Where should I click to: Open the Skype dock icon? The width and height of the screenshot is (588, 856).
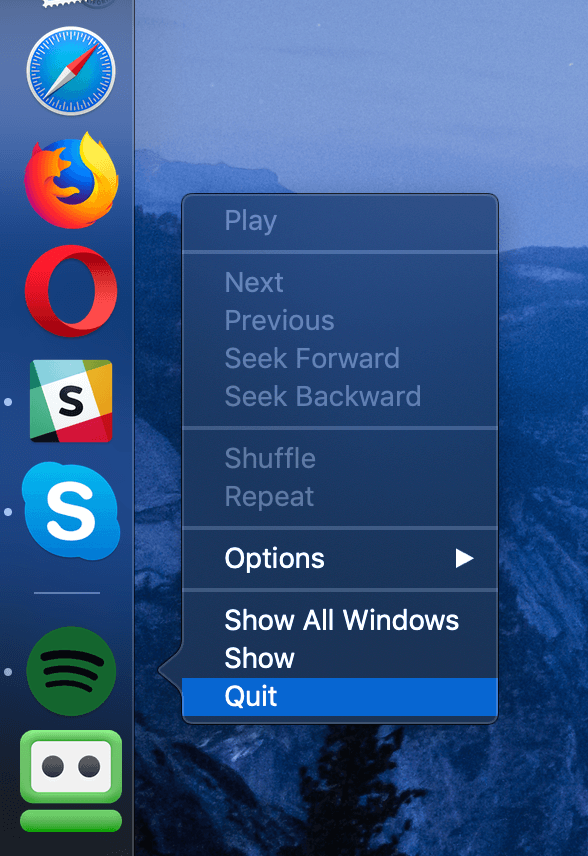(71, 511)
